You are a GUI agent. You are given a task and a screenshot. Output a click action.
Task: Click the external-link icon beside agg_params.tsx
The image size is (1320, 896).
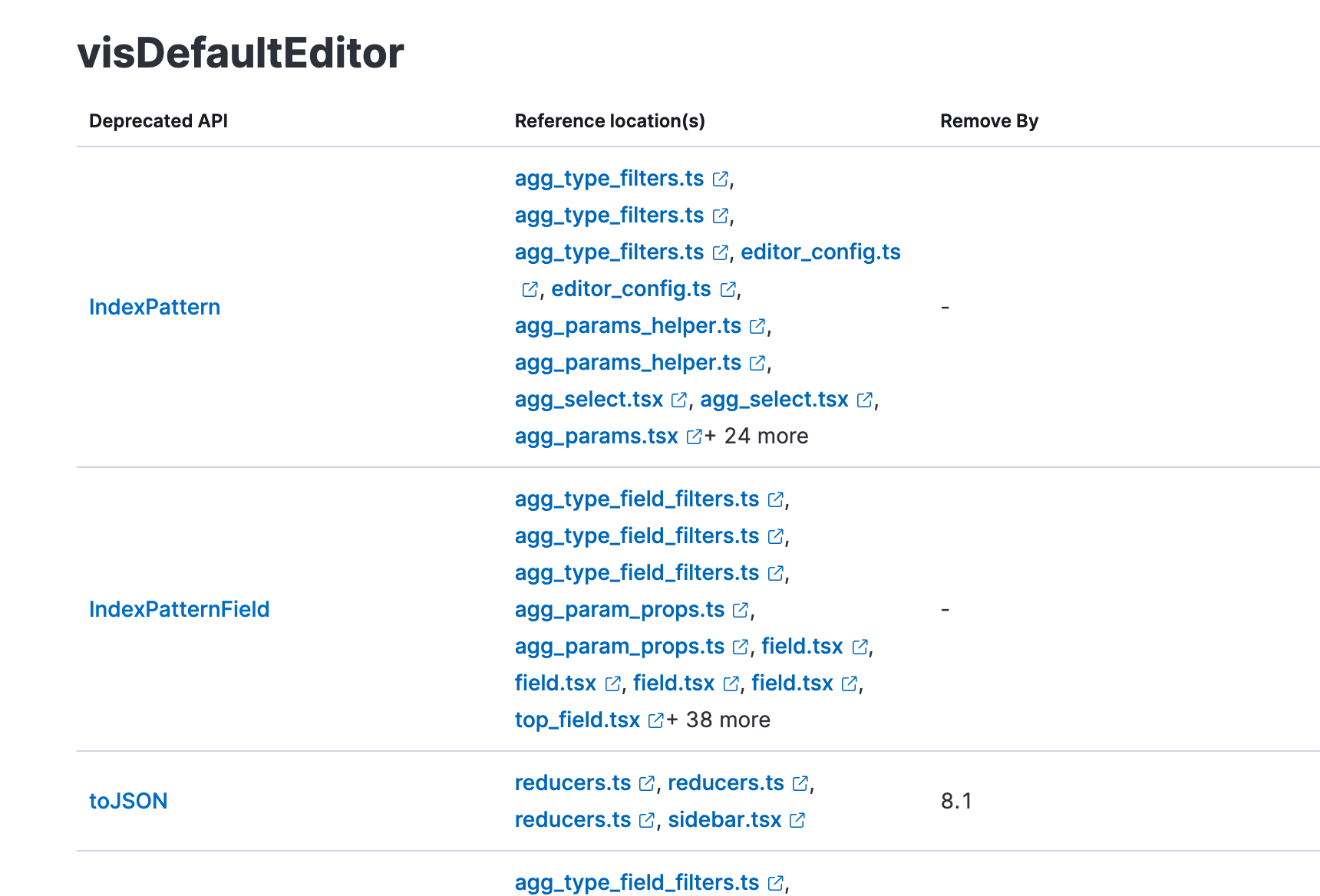[694, 436]
